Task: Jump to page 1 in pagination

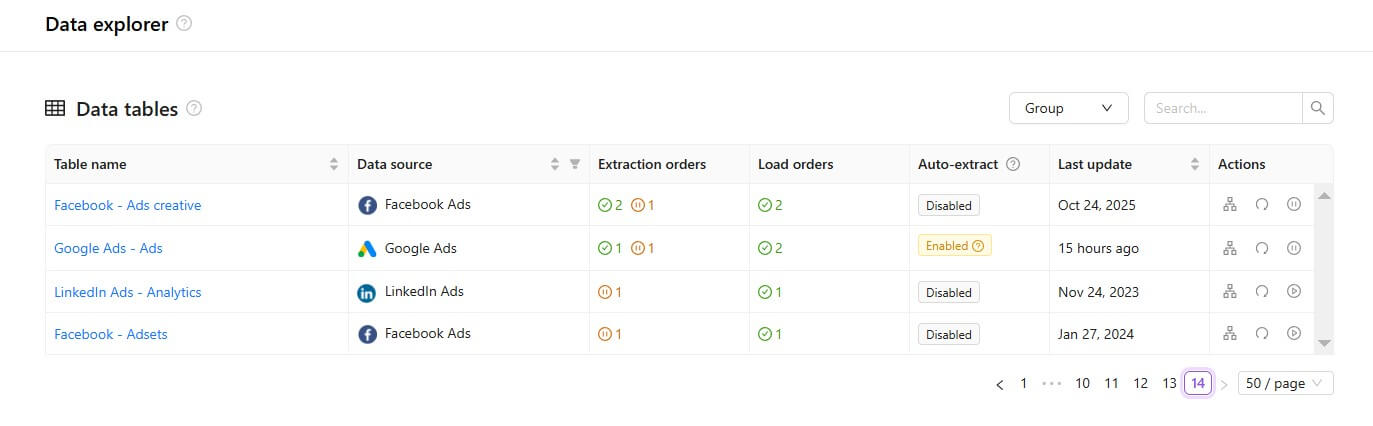Action: coord(1023,383)
